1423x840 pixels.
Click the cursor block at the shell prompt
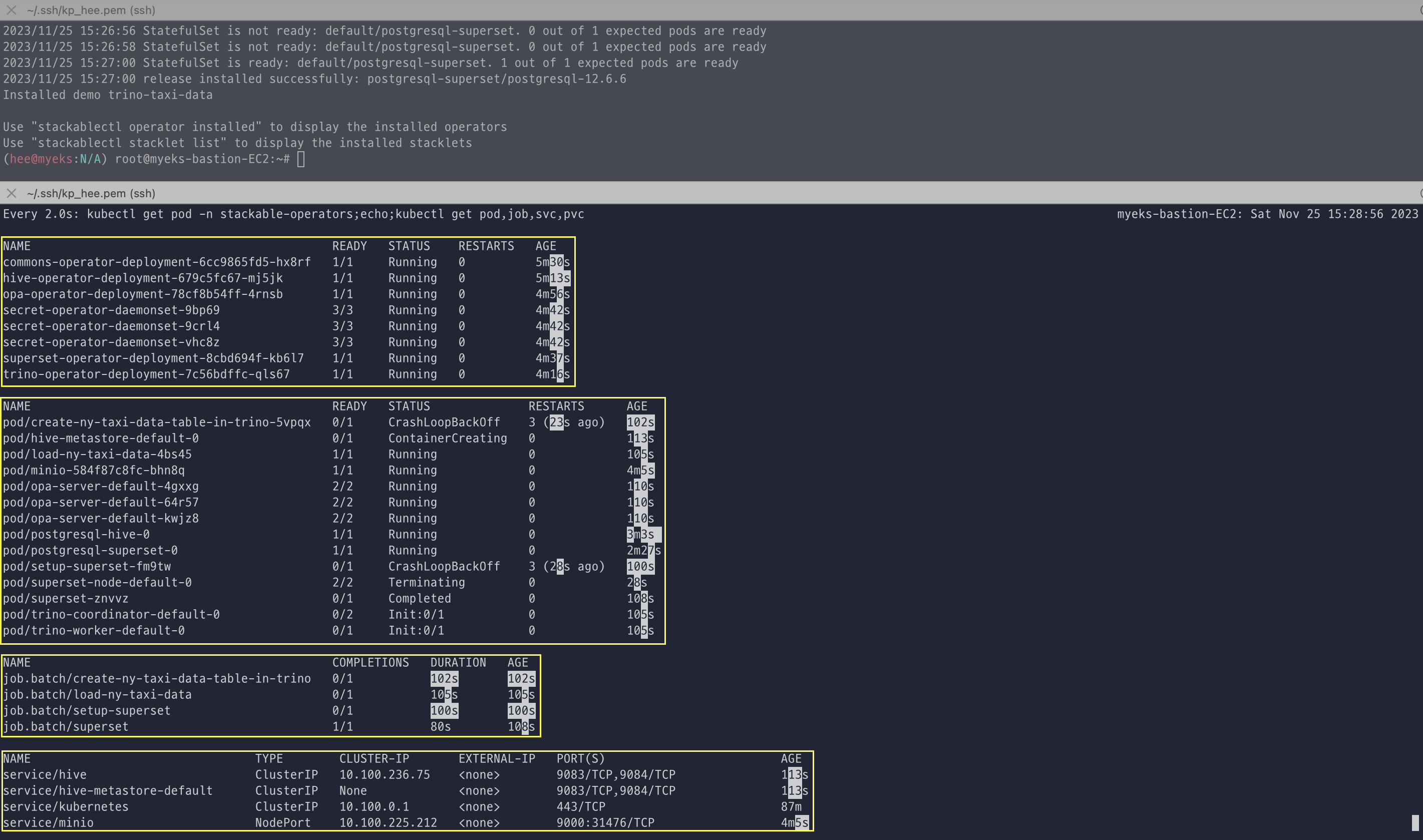pyautogui.click(x=300, y=159)
